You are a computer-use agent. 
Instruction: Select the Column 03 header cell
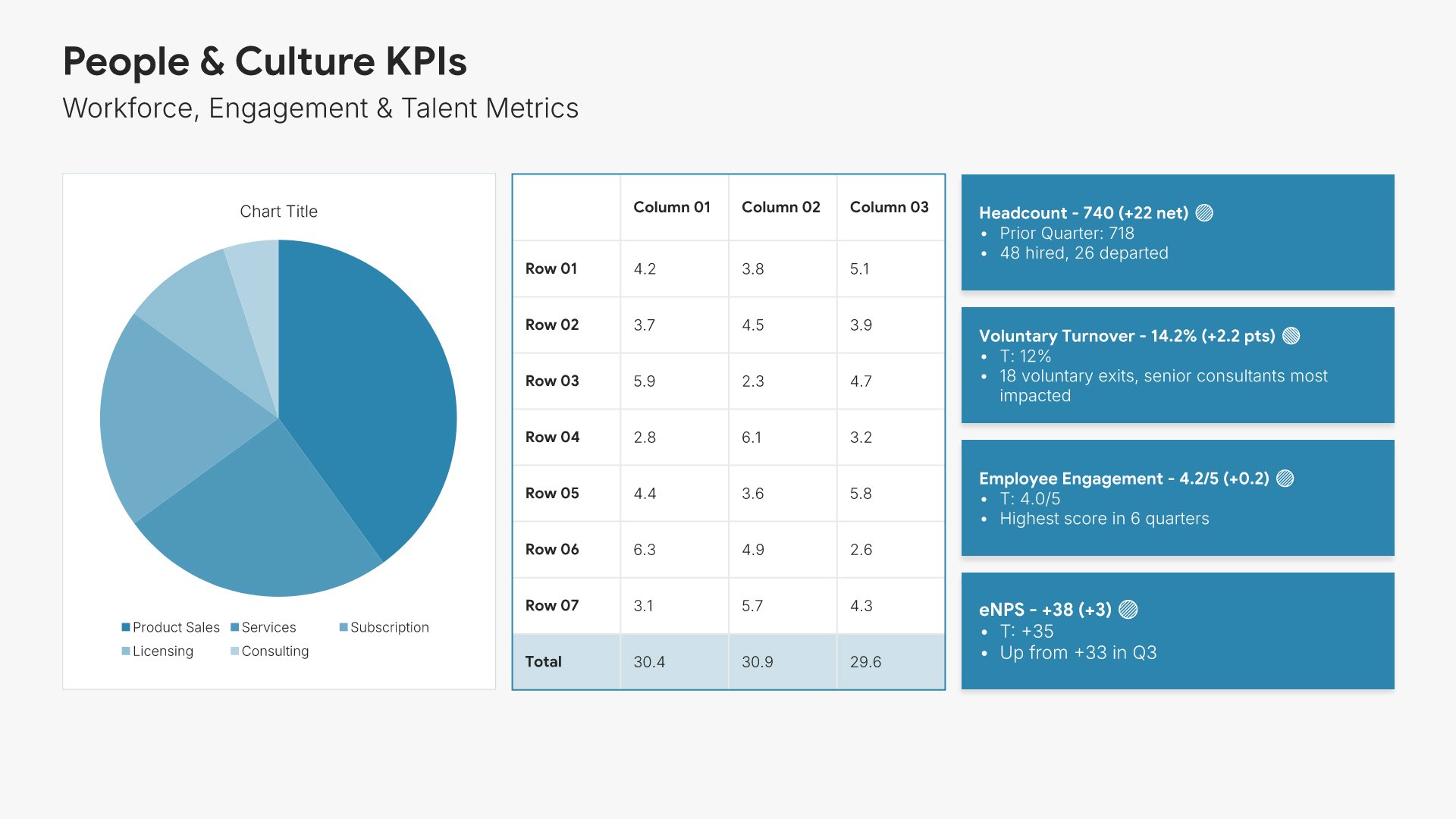coord(889,207)
